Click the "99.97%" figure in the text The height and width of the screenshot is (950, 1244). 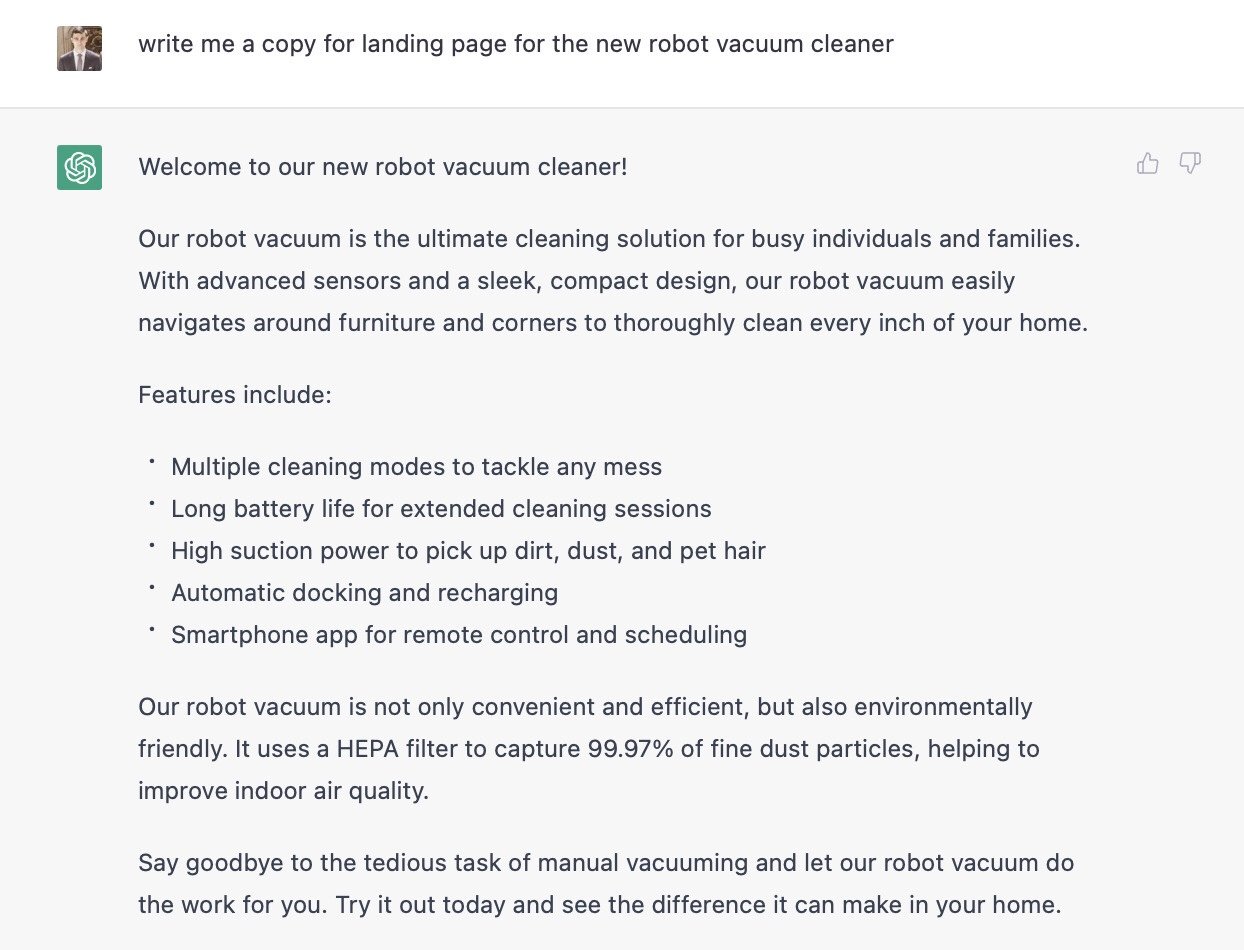coord(628,749)
